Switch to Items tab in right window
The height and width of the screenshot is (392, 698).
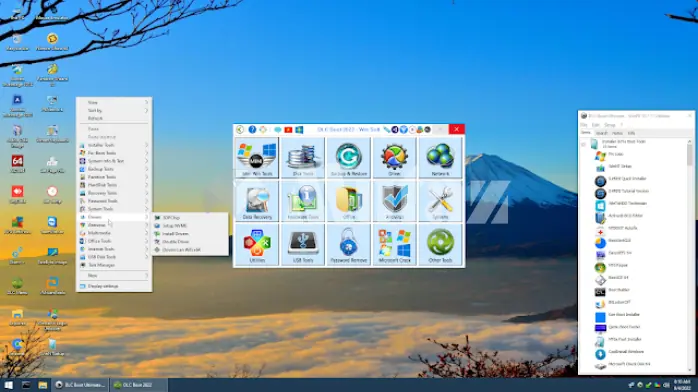point(586,133)
